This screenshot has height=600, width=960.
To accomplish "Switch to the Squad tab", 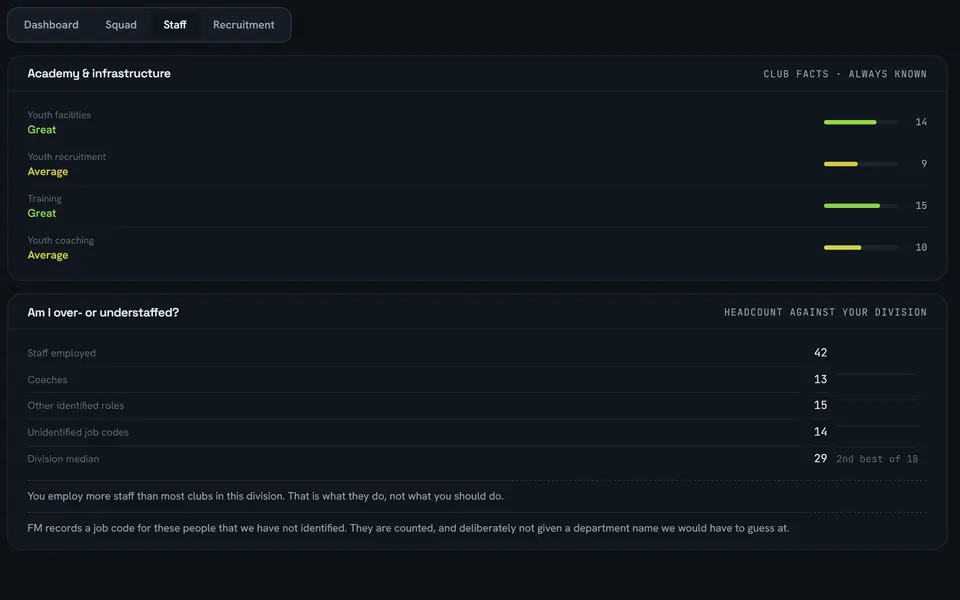I will tap(121, 25).
